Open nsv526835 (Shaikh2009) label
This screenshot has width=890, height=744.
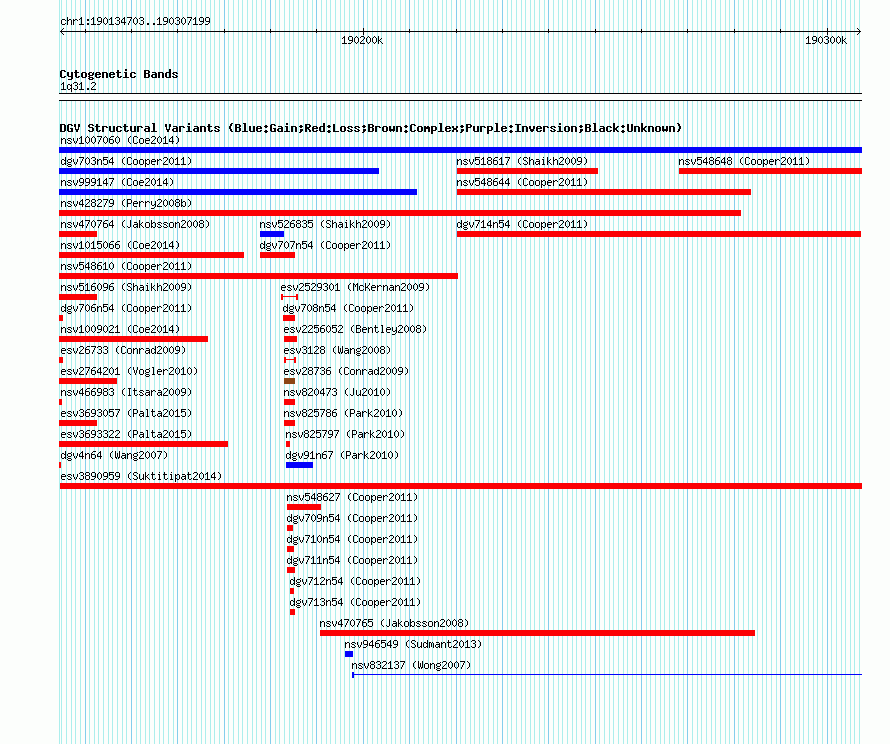click(325, 224)
